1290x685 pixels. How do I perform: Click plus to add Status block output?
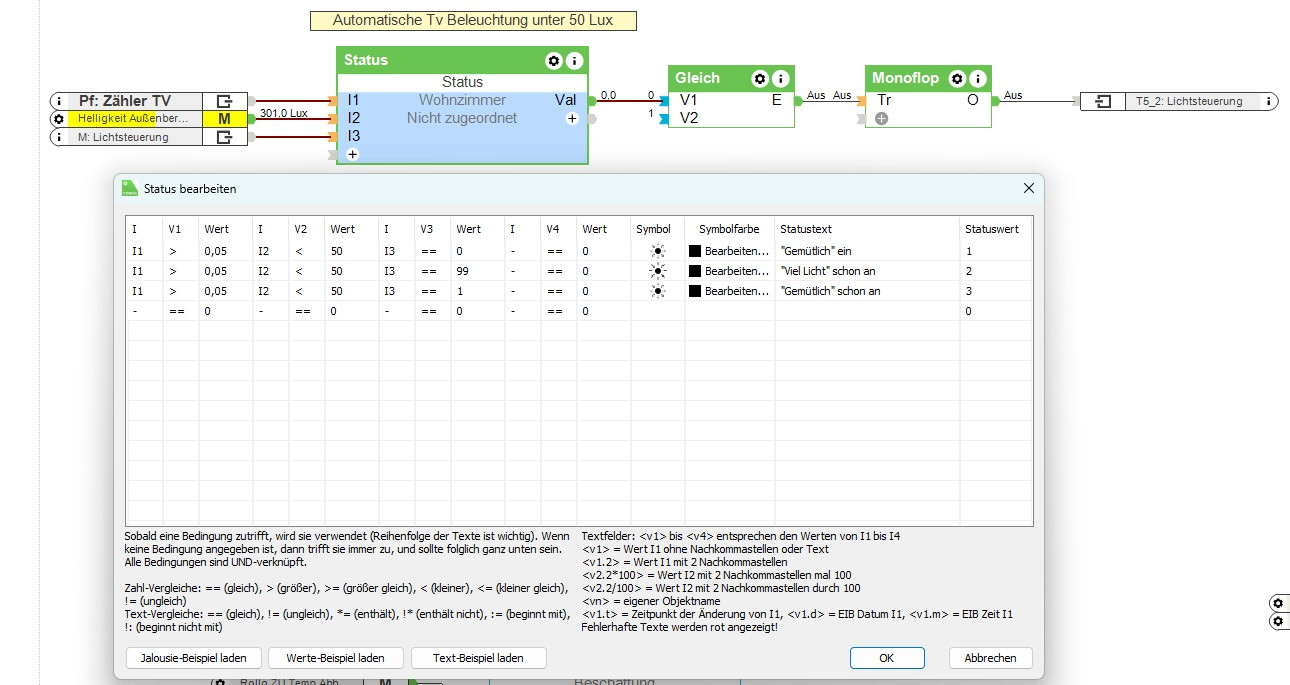coord(572,118)
